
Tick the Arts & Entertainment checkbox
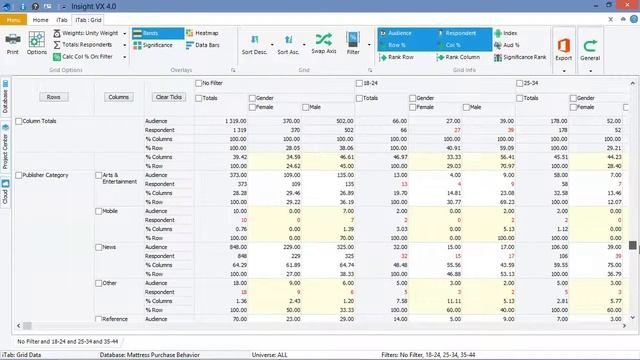[x=98, y=175]
